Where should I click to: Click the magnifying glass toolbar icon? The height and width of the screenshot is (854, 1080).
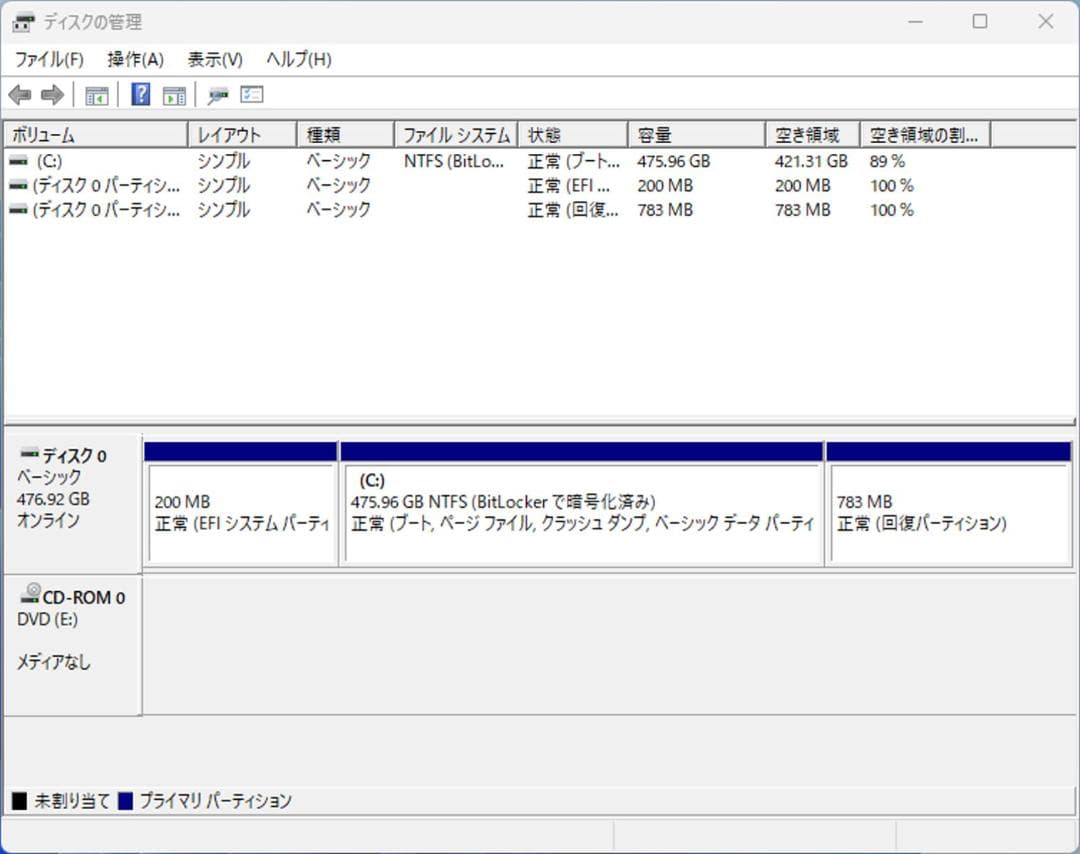pyautogui.click(x=219, y=94)
